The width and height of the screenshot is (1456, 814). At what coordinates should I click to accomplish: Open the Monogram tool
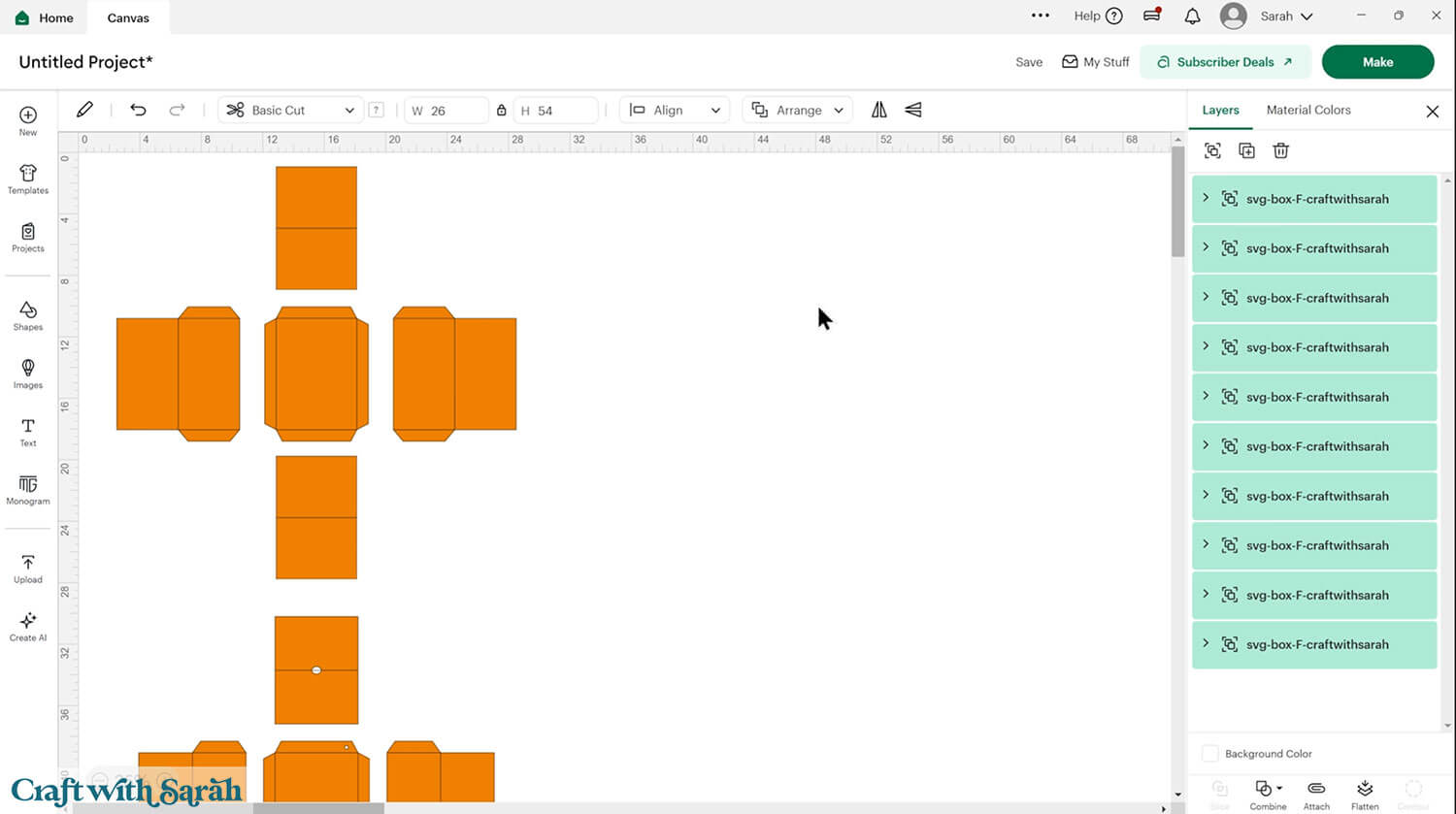pos(28,490)
